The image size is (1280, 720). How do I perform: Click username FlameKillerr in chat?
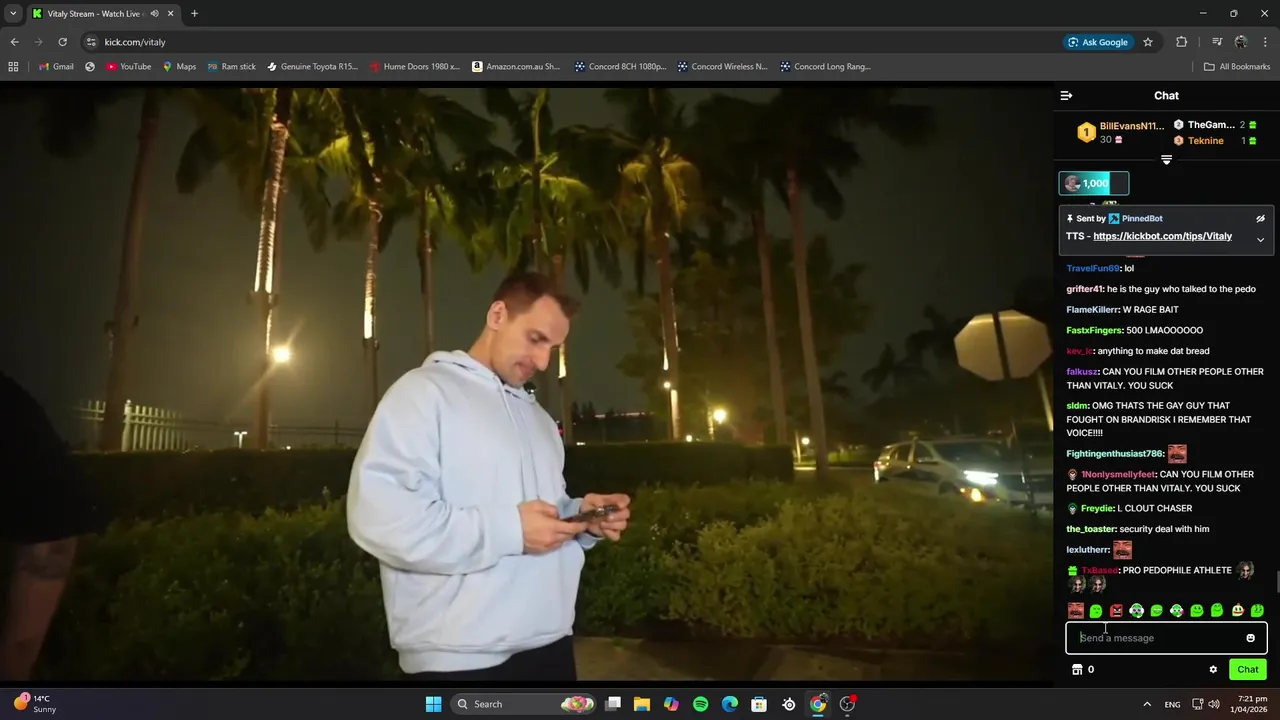[x=1092, y=310]
